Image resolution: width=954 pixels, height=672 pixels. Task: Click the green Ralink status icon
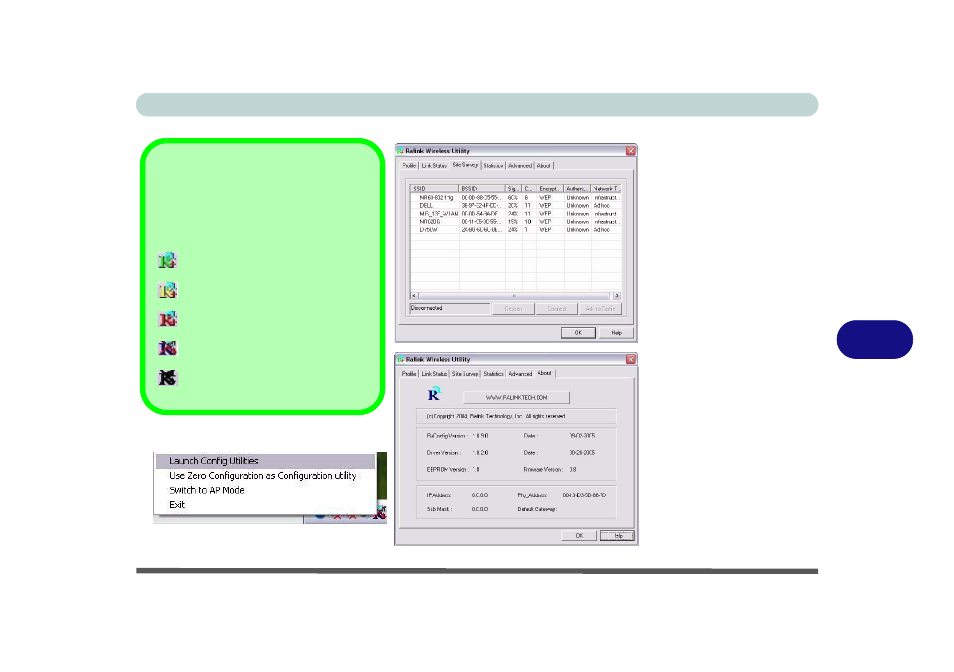[x=167, y=261]
